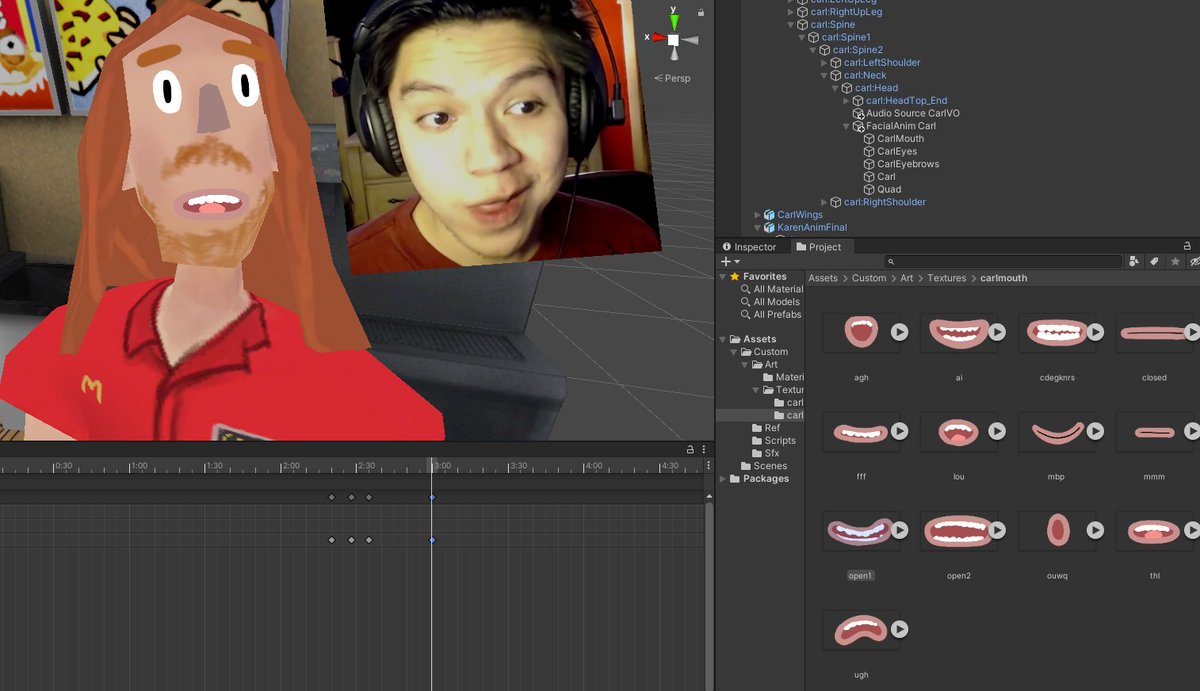Expand the carl:RightShoulder node
The image size is (1200, 691).
point(824,202)
